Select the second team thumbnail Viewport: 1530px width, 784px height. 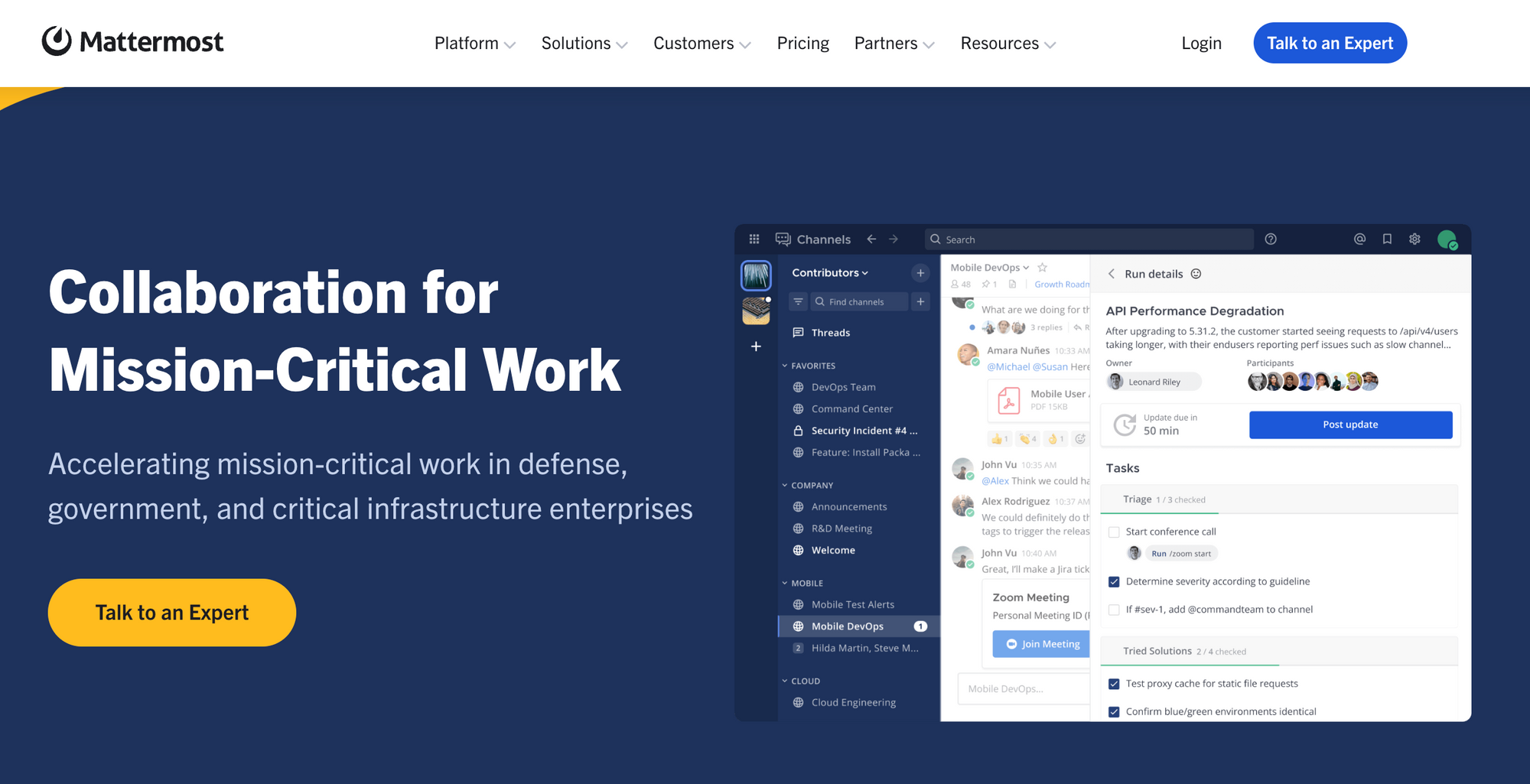point(756,311)
